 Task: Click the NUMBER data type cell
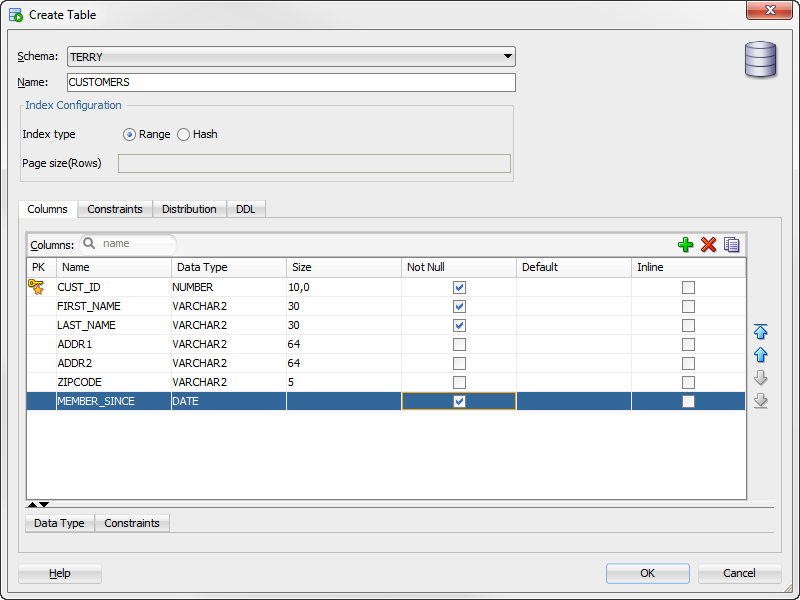[229, 287]
